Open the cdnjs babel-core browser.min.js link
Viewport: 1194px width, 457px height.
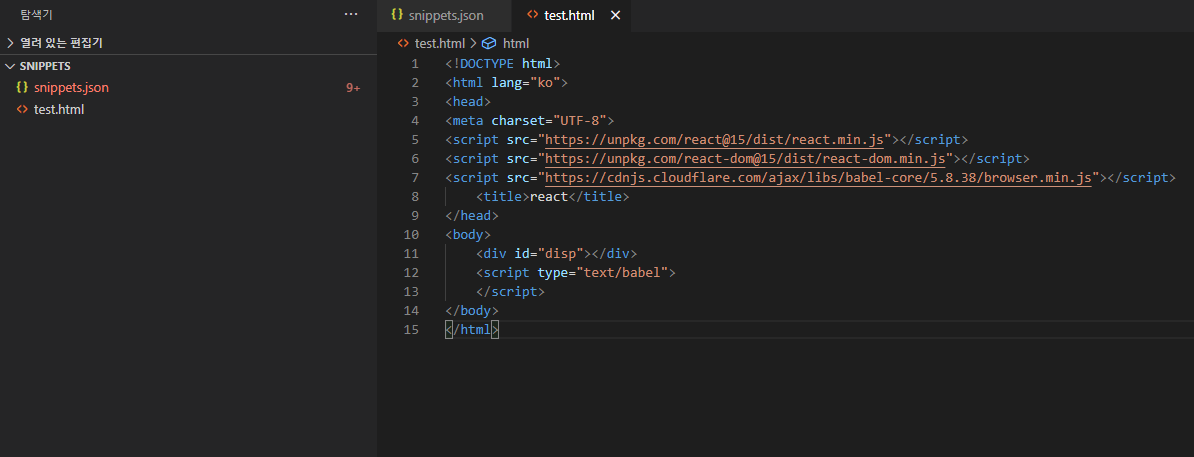click(819, 177)
